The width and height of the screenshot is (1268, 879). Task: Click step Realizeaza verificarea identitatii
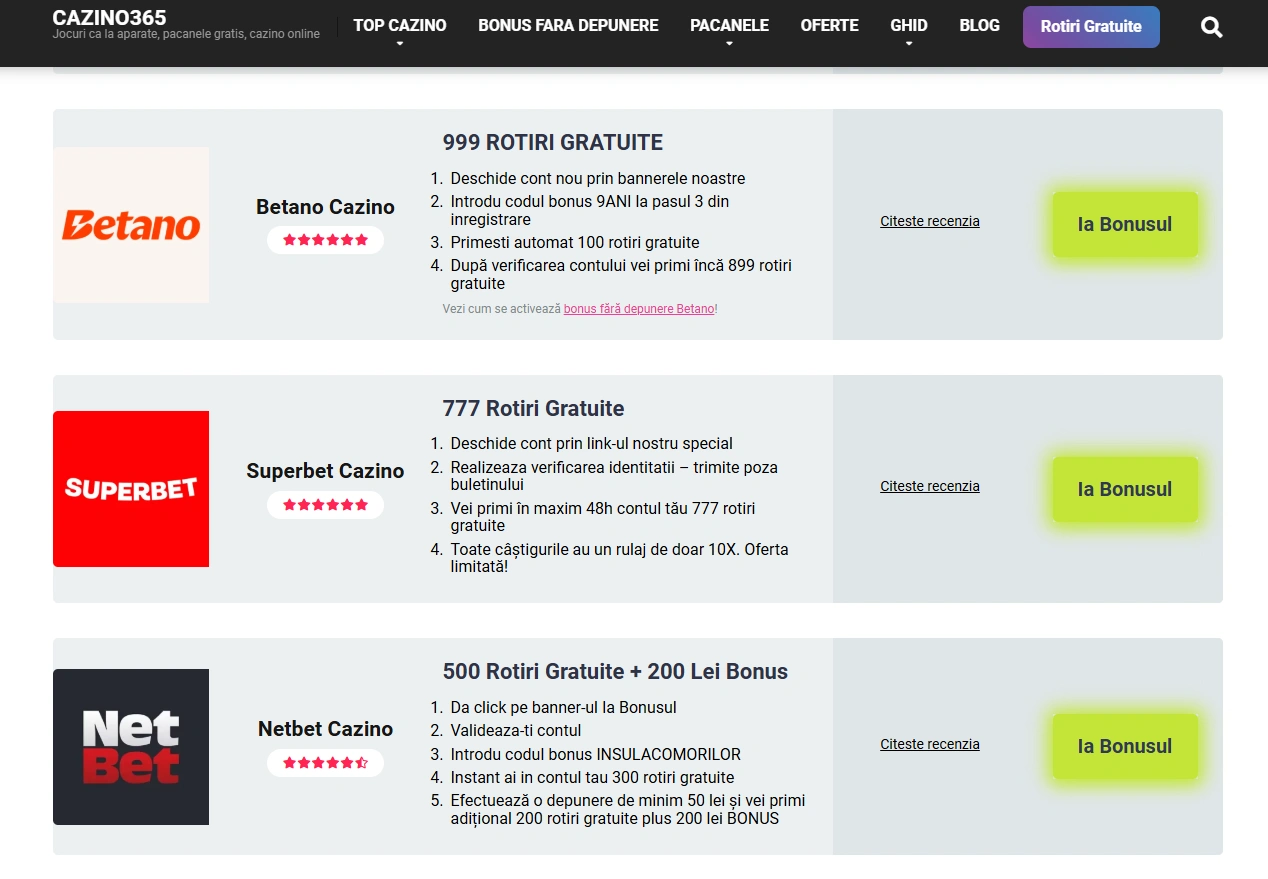tap(614, 476)
